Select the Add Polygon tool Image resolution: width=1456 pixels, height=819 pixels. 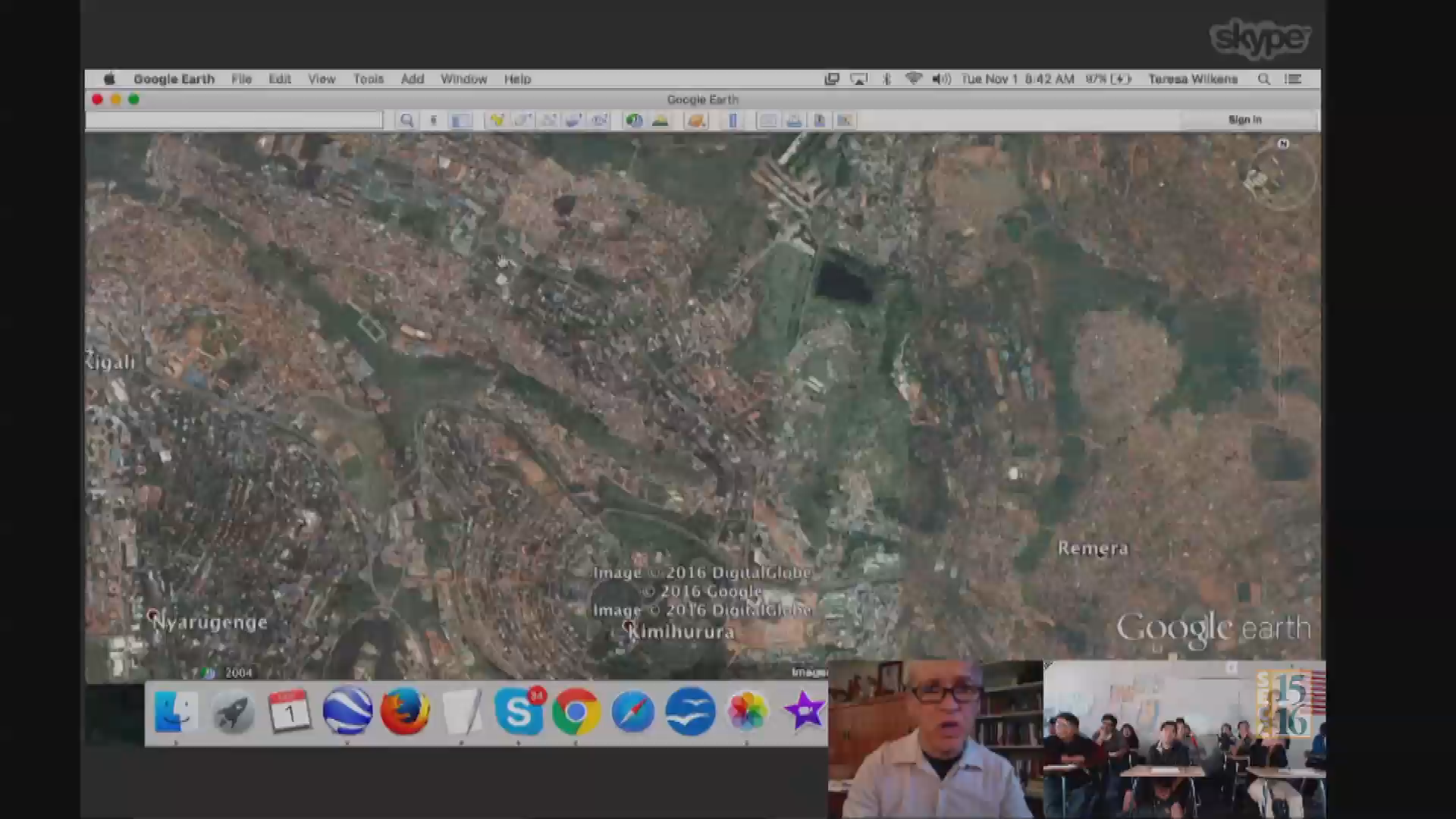(x=522, y=121)
